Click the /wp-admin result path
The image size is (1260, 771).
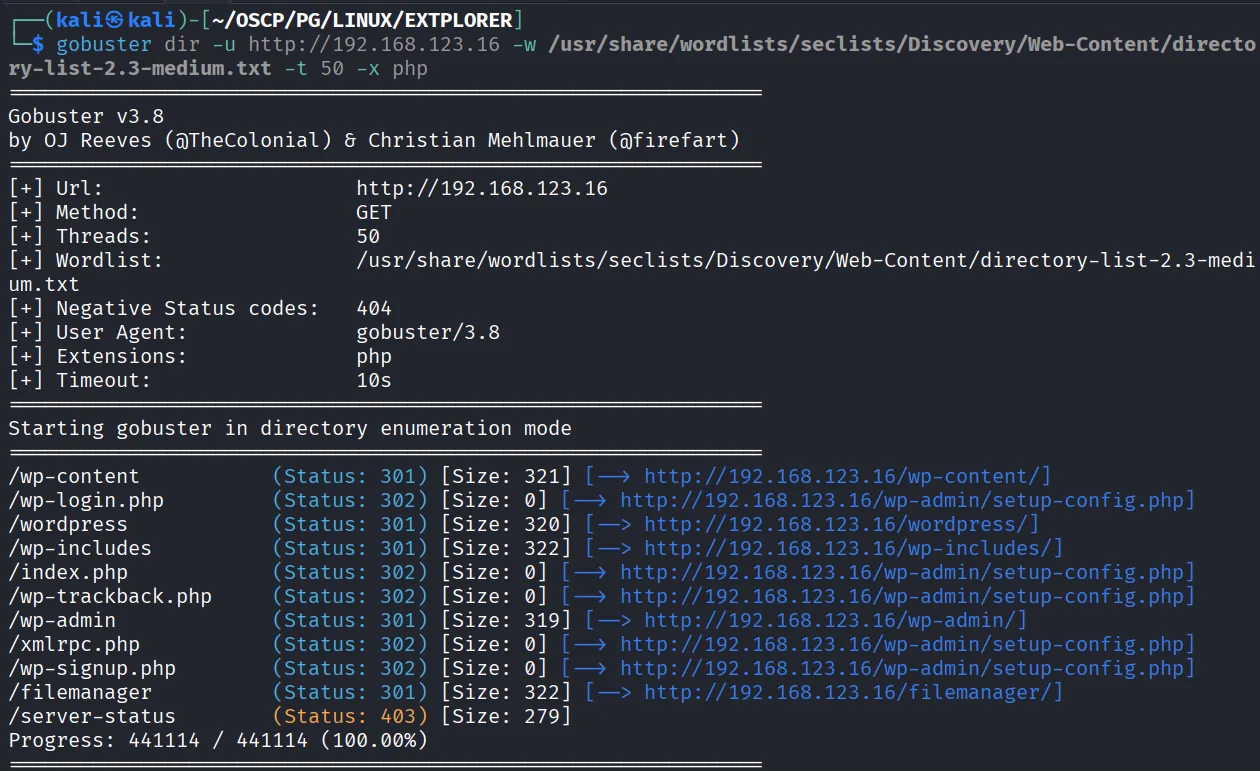pyautogui.click(x=62, y=620)
